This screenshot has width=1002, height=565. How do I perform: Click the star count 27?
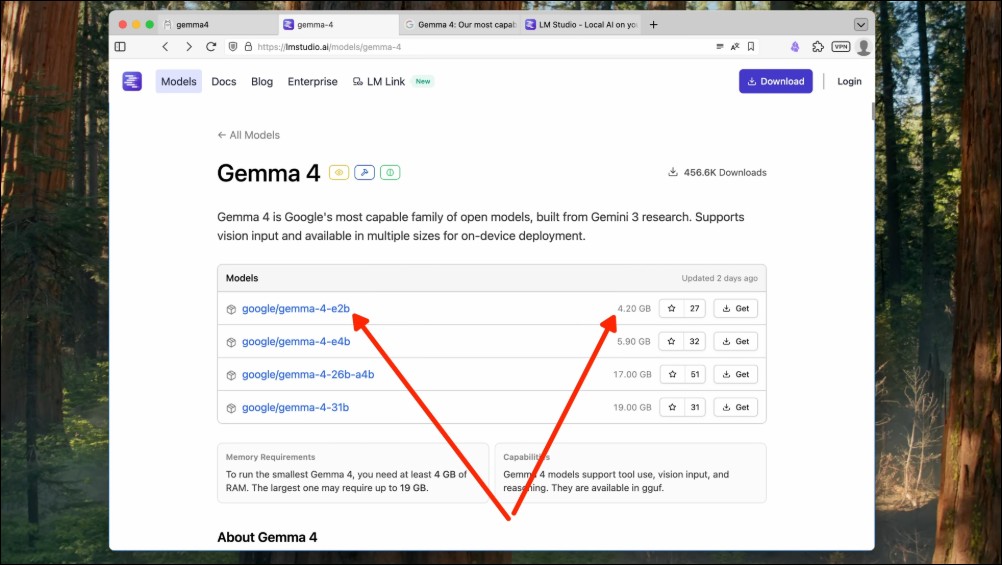click(x=695, y=309)
